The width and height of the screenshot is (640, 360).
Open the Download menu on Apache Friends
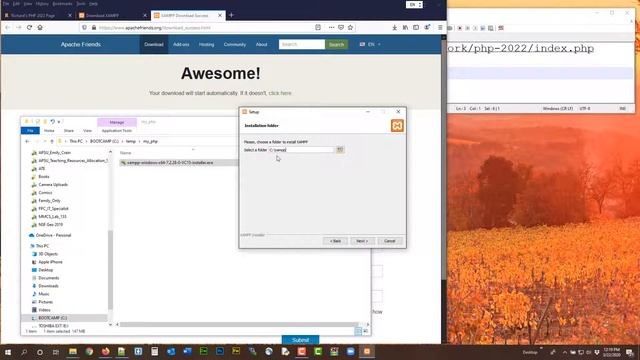tap(153, 44)
